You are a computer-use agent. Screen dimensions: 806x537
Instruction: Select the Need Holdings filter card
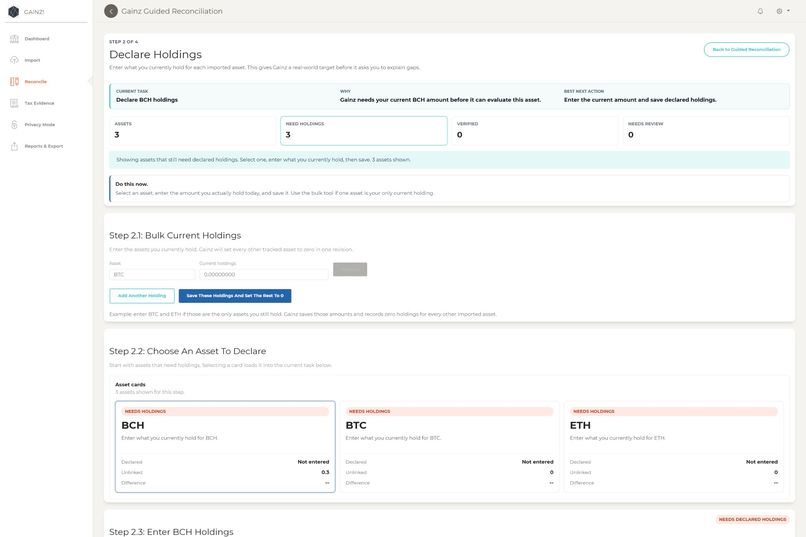point(363,131)
